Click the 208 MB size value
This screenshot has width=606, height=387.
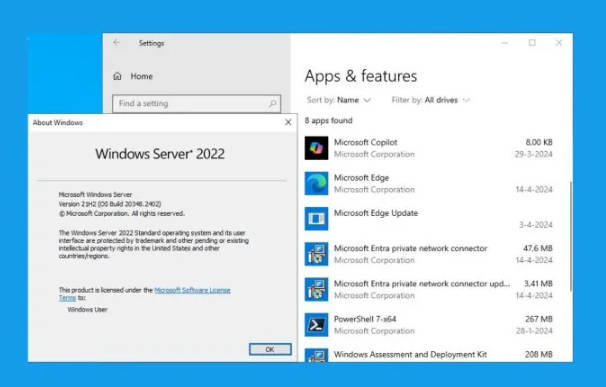[x=539, y=355]
